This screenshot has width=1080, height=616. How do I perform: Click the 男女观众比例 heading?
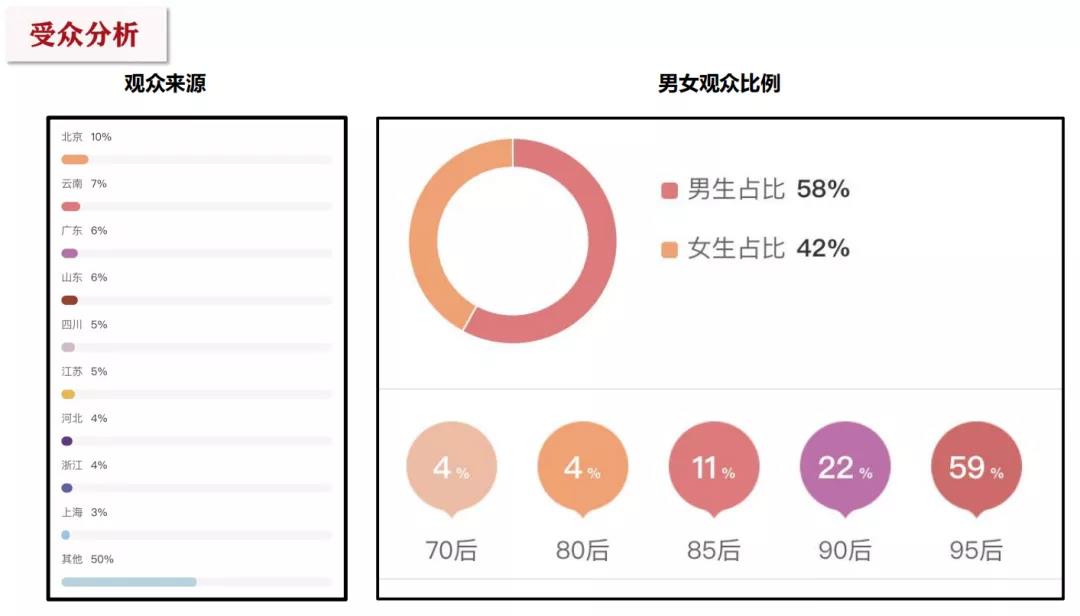(719, 84)
